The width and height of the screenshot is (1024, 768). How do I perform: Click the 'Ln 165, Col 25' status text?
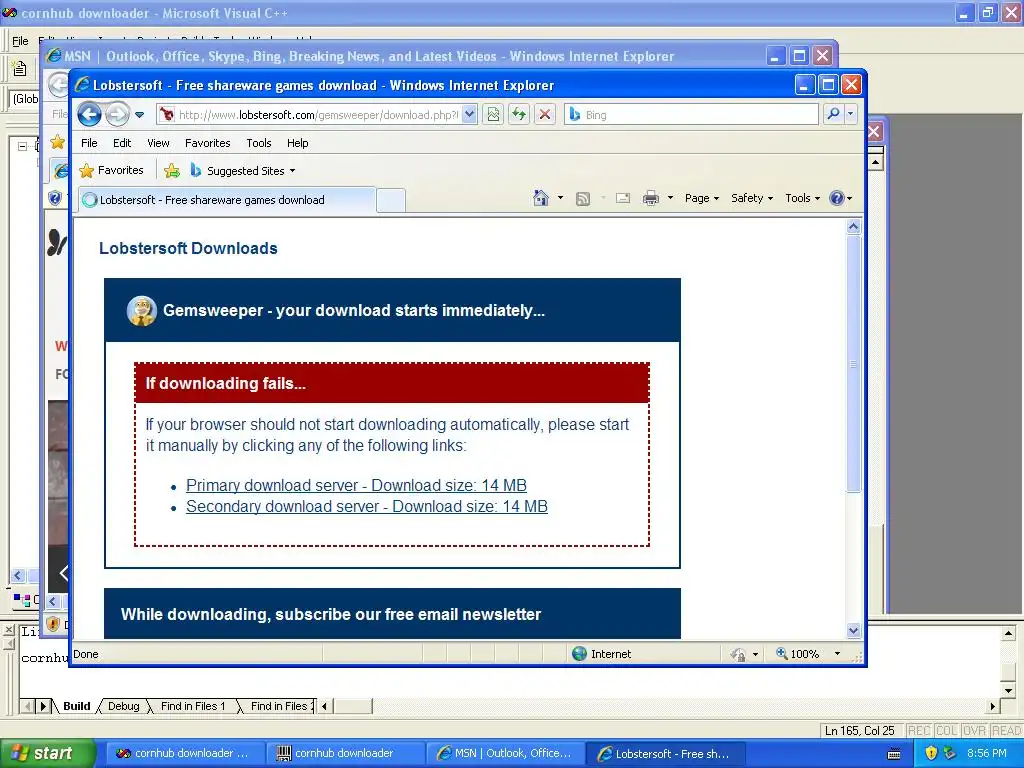[859, 730]
